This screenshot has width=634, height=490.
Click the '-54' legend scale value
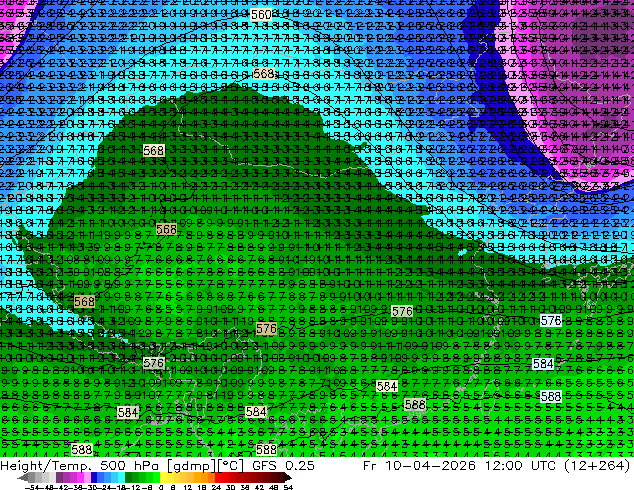point(32,487)
